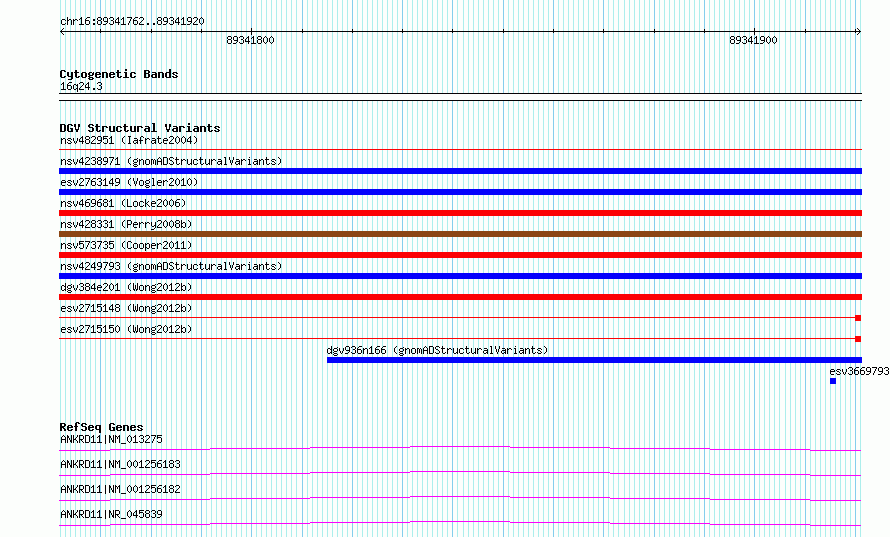Open variant nsv469681 (Locke2006)
Viewport: 890px width, 537px height.
(123, 203)
